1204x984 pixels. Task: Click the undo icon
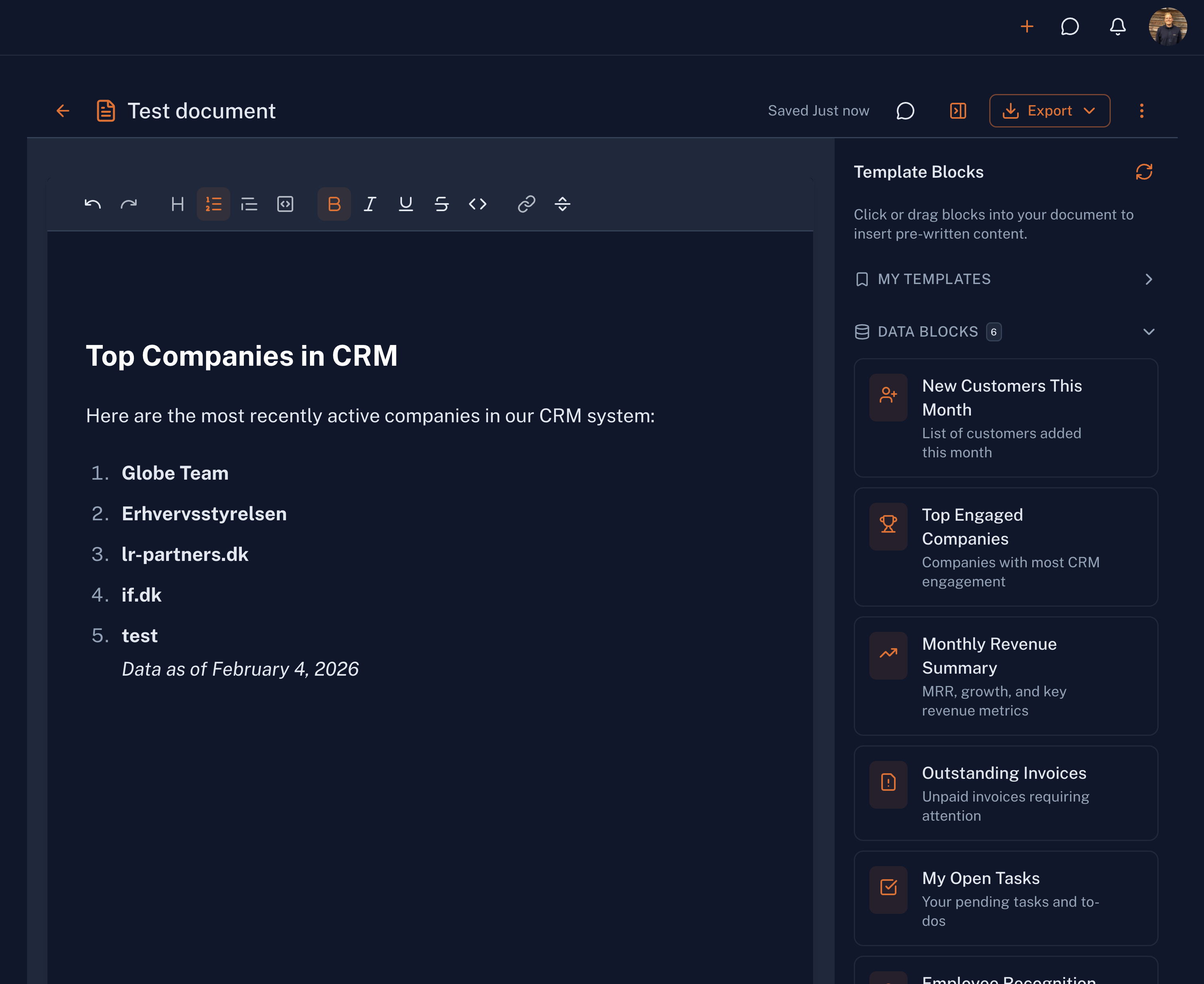click(x=92, y=204)
